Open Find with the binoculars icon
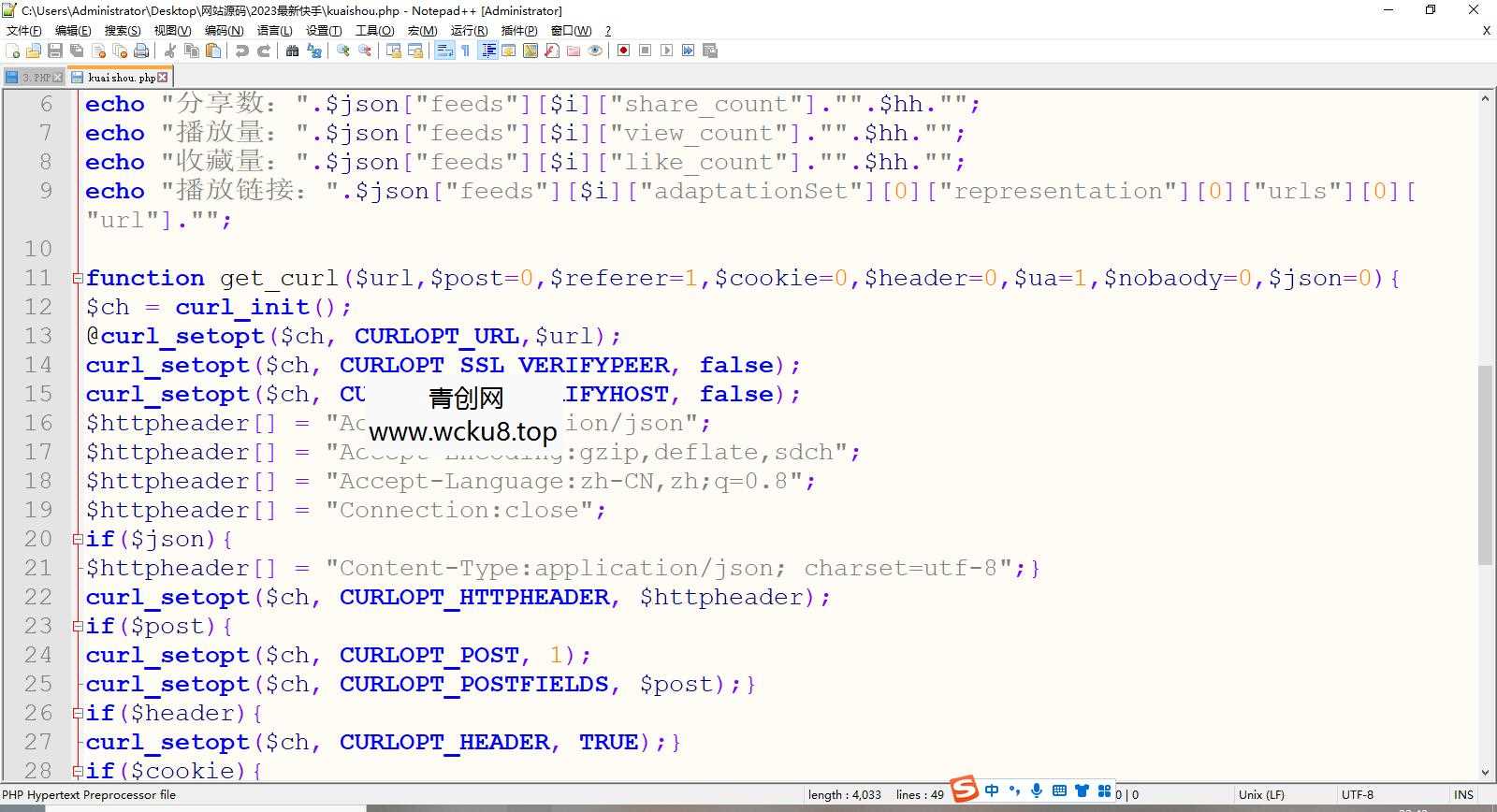The height and width of the screenshot is (812, 1497). tap(292, 51)
